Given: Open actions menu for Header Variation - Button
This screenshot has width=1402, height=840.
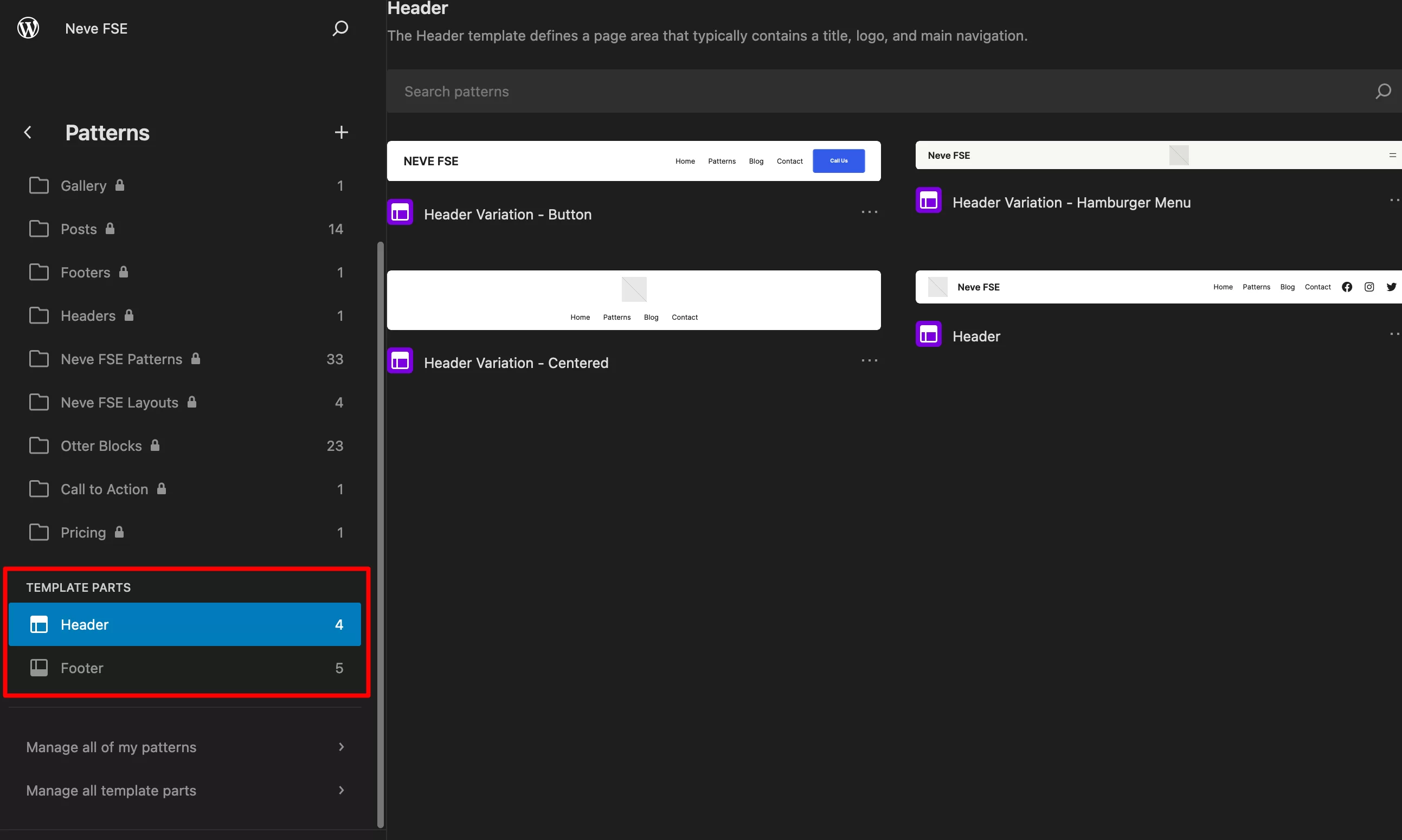Looking at the screenshot, I should (x=869, y=212).
